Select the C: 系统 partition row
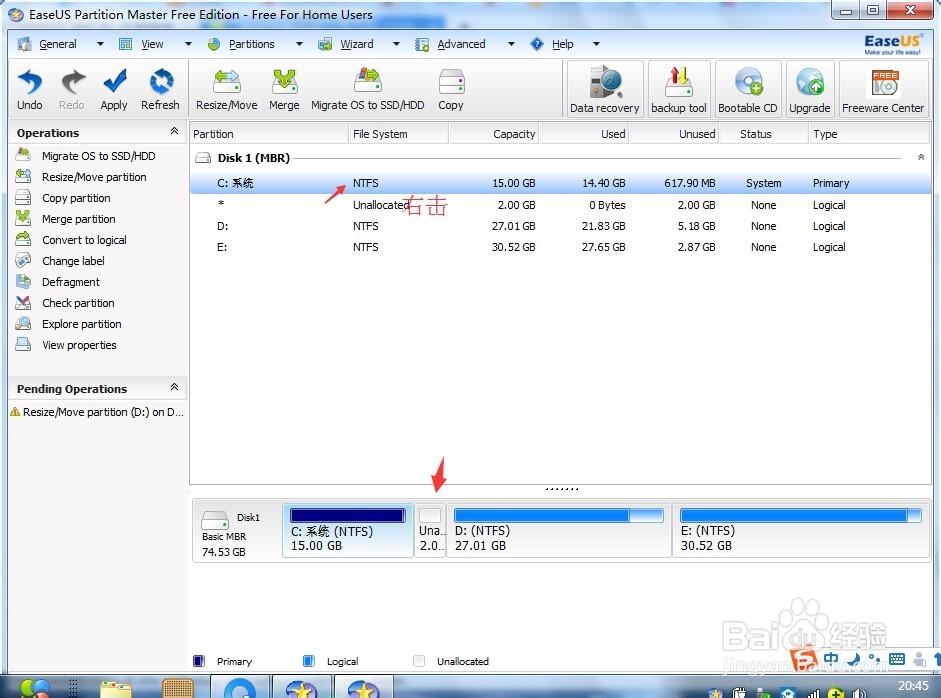The image size is (941, 698). 560,183
